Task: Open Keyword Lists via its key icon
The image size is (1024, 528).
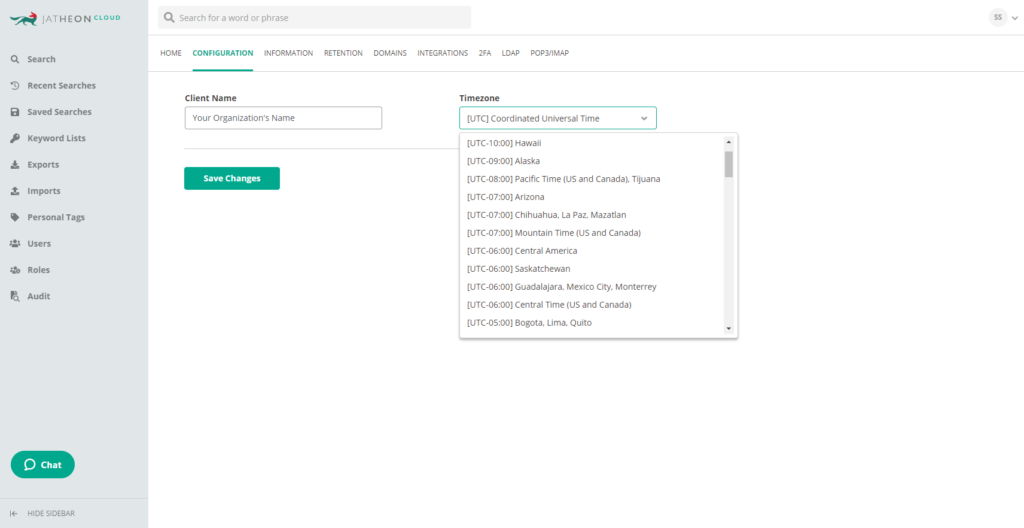Action: [x=14, y=138]
